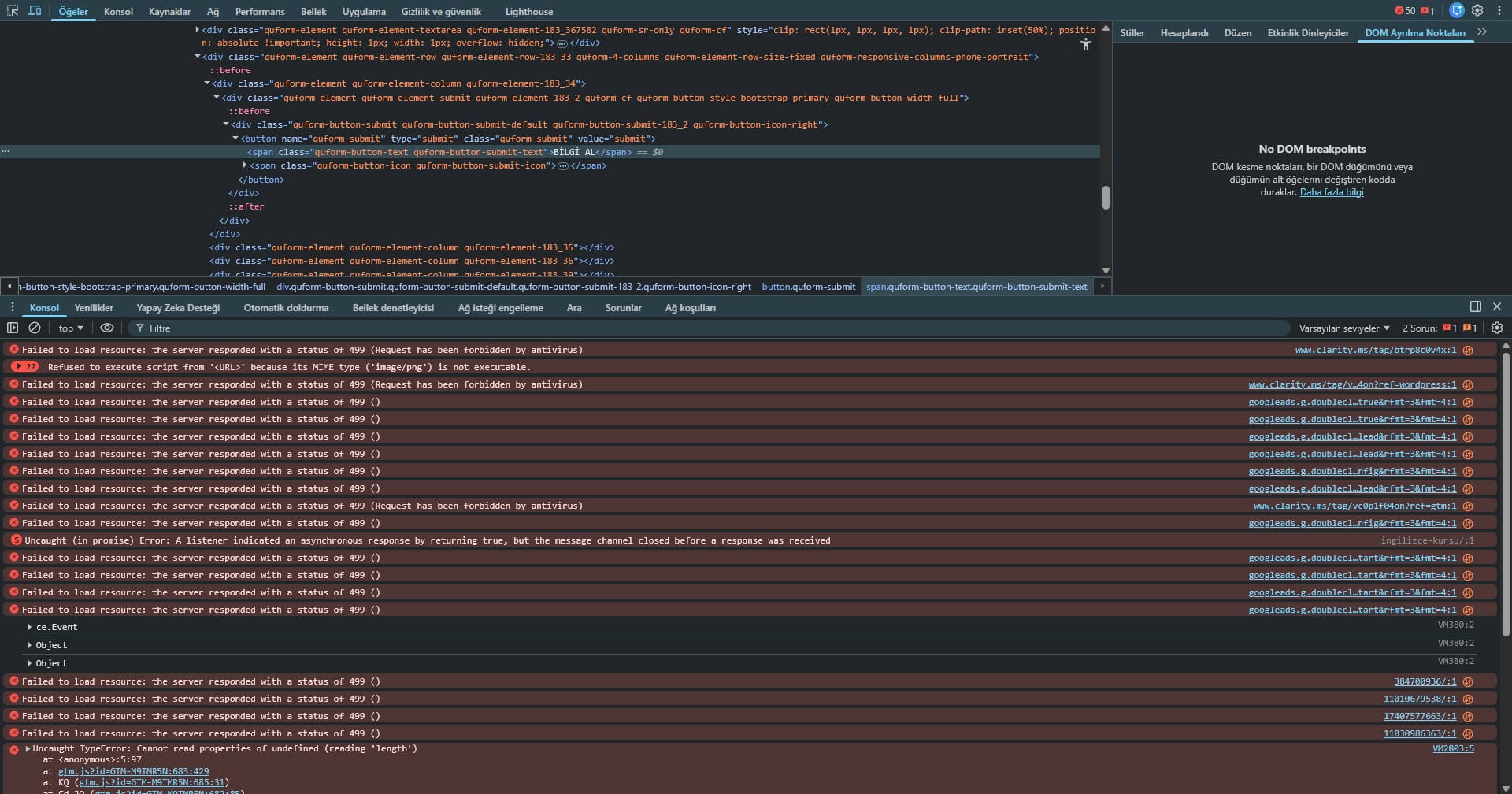Expand the quform-button-icon span node
This screenshot has width=1512, height=794.
click(245, 165)
